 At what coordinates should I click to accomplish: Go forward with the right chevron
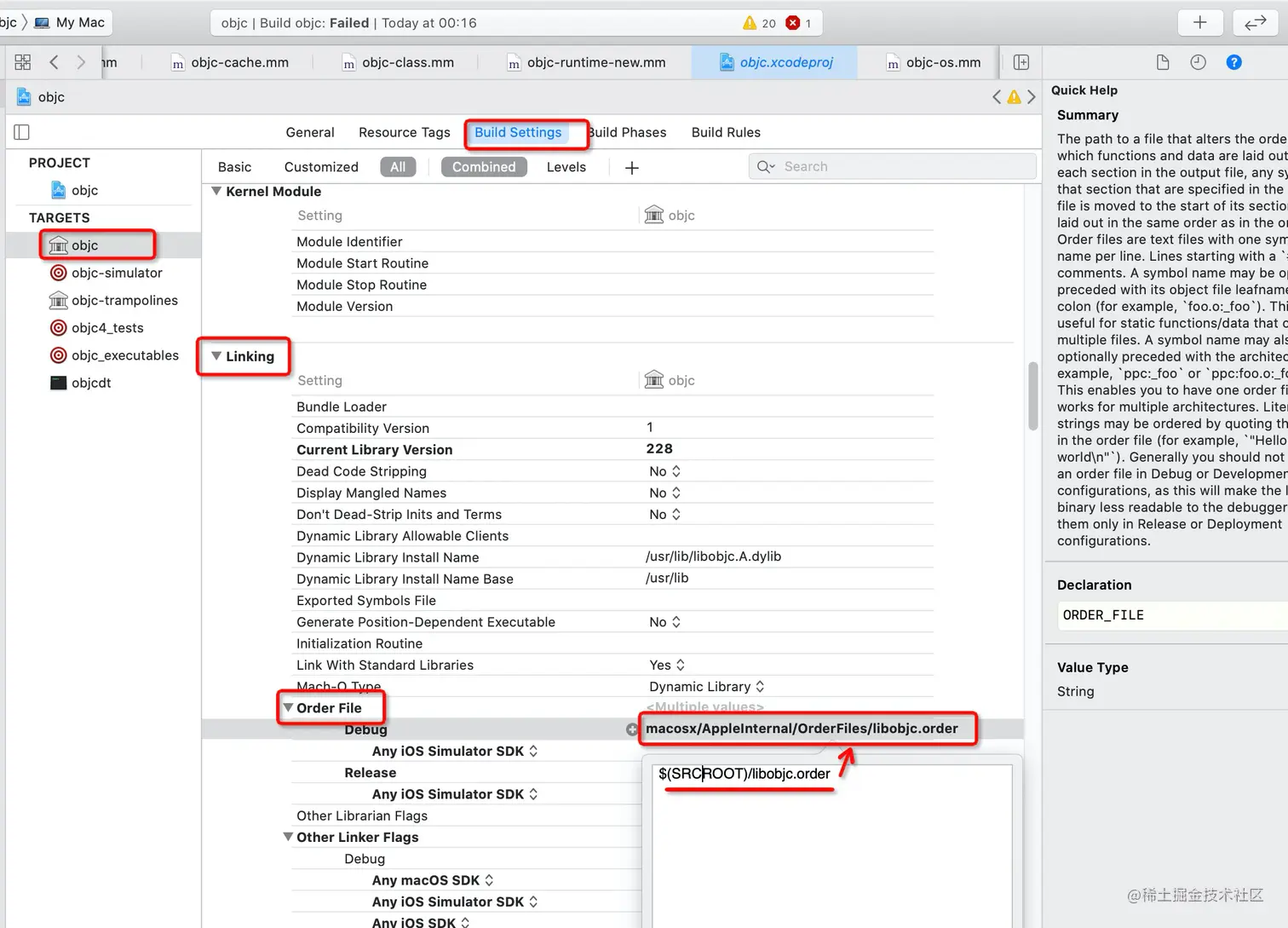[81, 62]
